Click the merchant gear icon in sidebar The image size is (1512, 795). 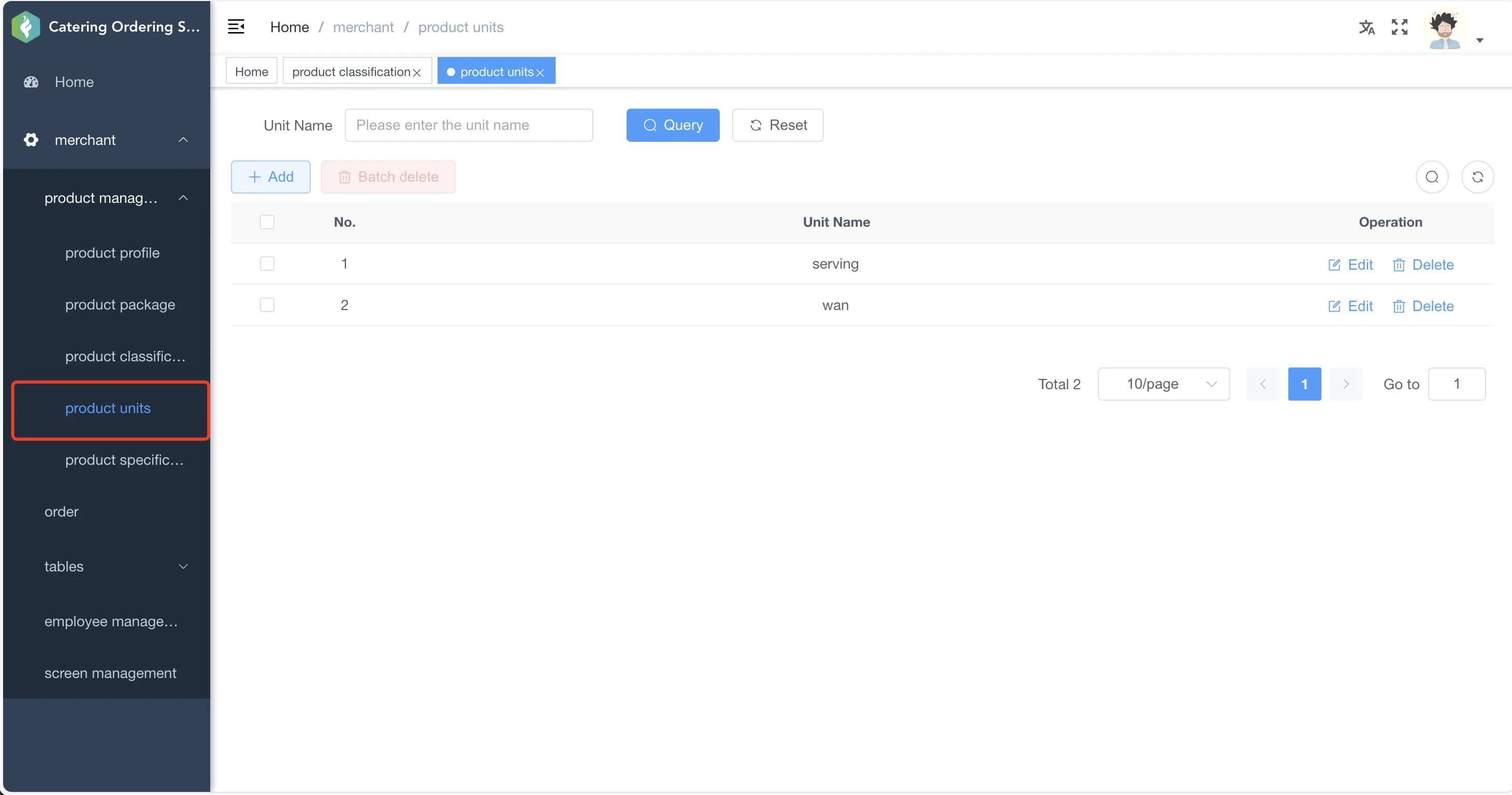pyautogui.click(x=31, y=140)
